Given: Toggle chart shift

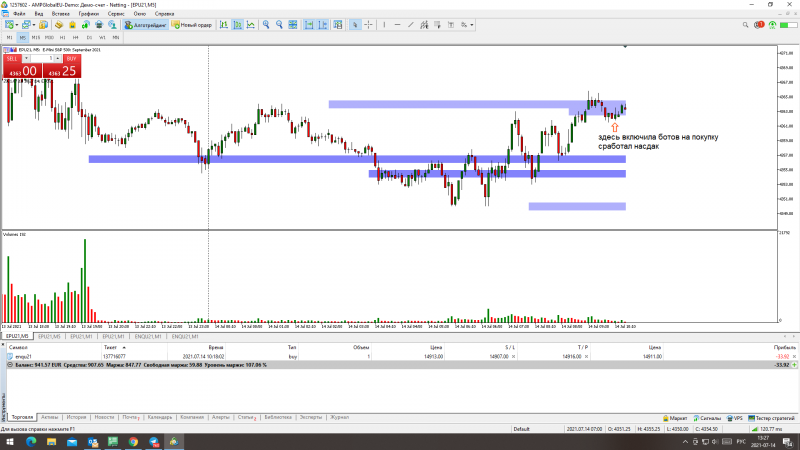Looking at the screenshot, I should pos(322,24).
